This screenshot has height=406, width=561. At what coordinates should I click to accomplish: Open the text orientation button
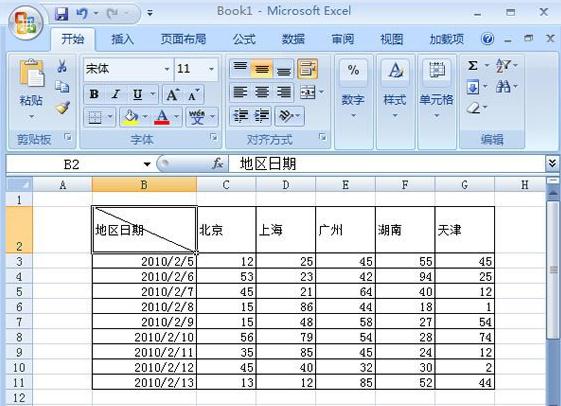pos(289,116)
